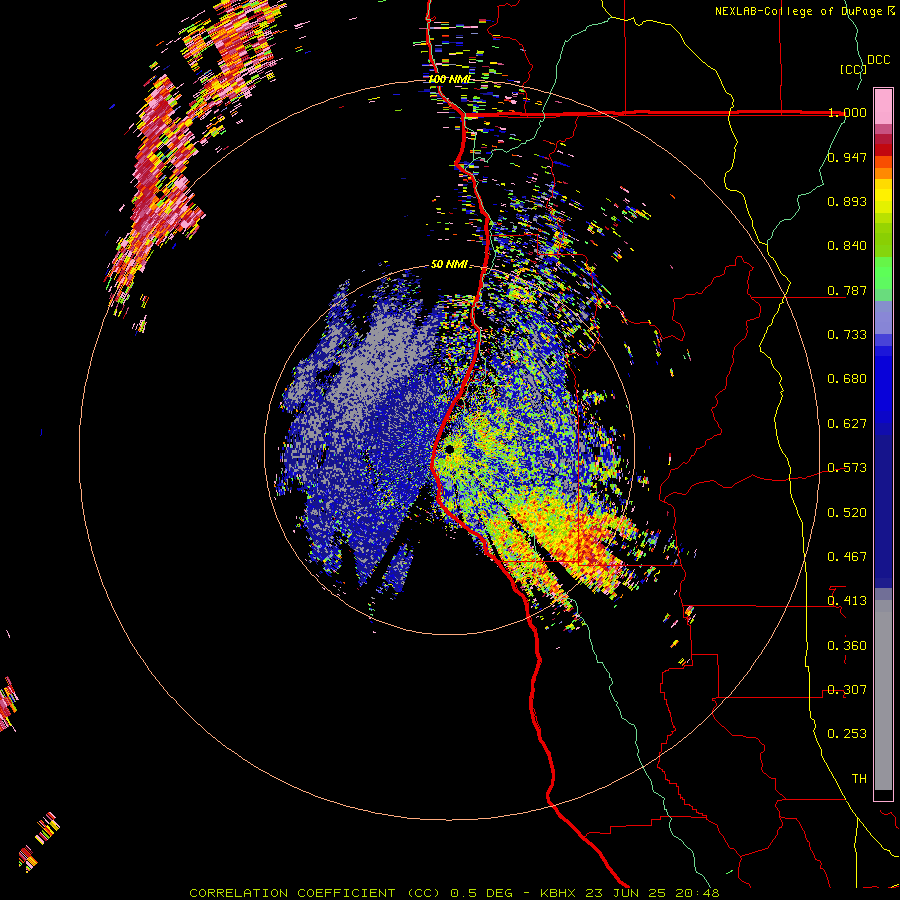Select the 0.307 scale value

point(847,690)
